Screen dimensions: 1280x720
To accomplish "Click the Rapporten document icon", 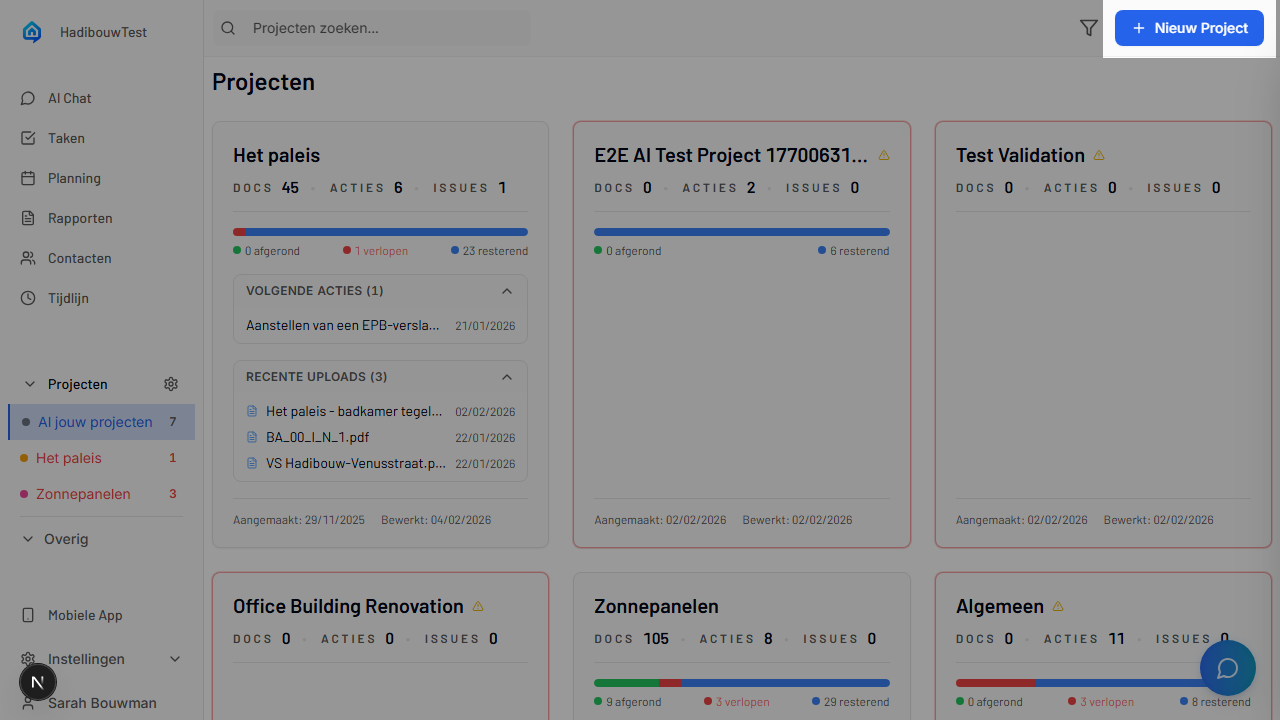I will (x=29, y=218).
